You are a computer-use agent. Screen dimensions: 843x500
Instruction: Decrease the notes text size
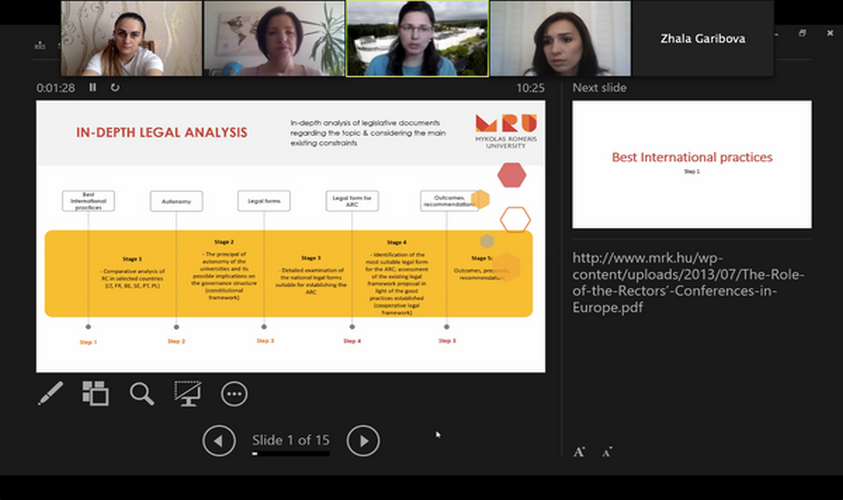tap(606, 452)
